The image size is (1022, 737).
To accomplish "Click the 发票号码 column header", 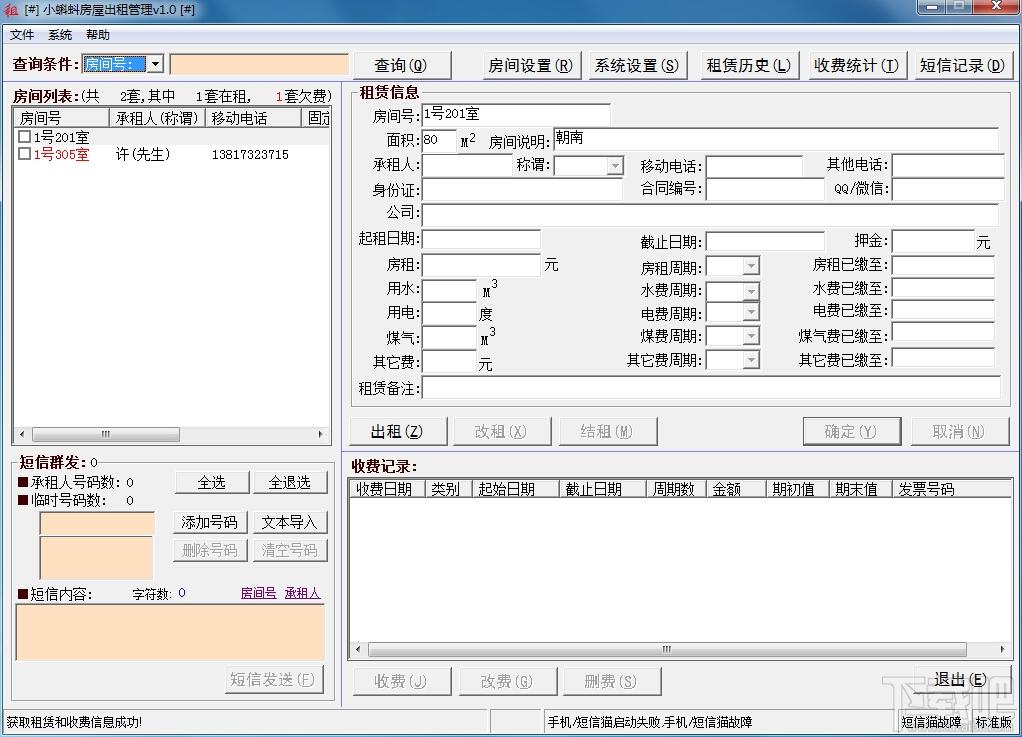I will click(951, 489).
